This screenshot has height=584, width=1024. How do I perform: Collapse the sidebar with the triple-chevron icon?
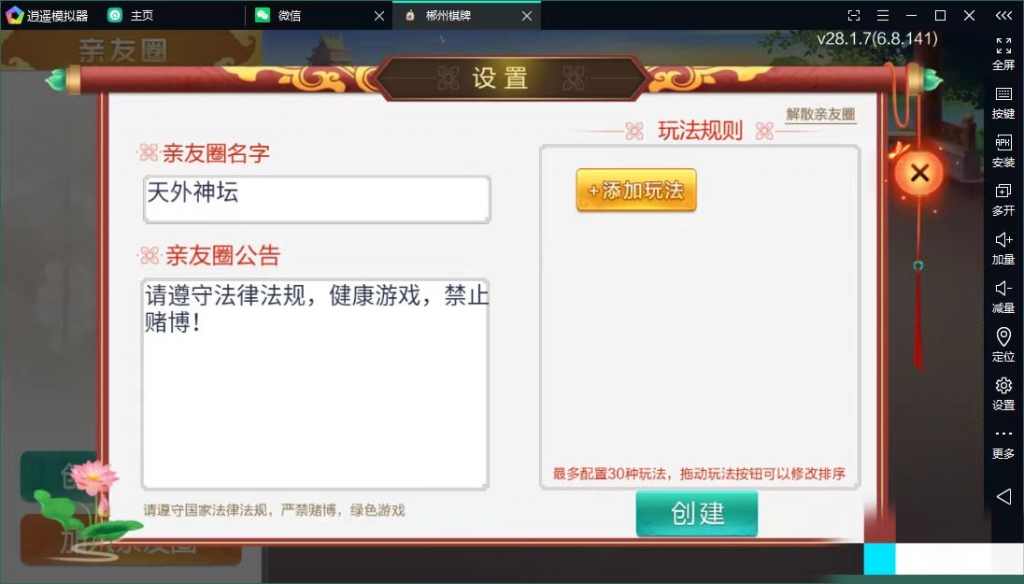(x=1004, y=15)
